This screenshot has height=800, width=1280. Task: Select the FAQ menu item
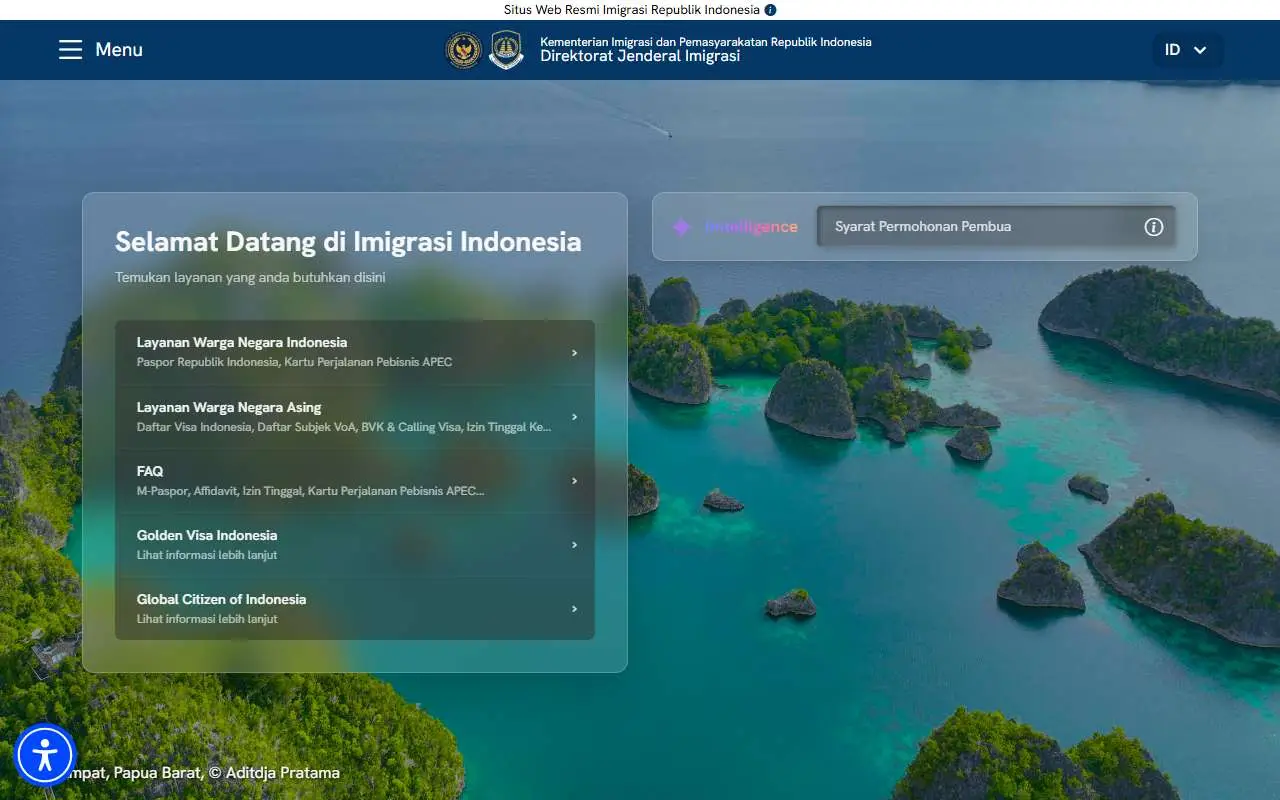point(355,481)
